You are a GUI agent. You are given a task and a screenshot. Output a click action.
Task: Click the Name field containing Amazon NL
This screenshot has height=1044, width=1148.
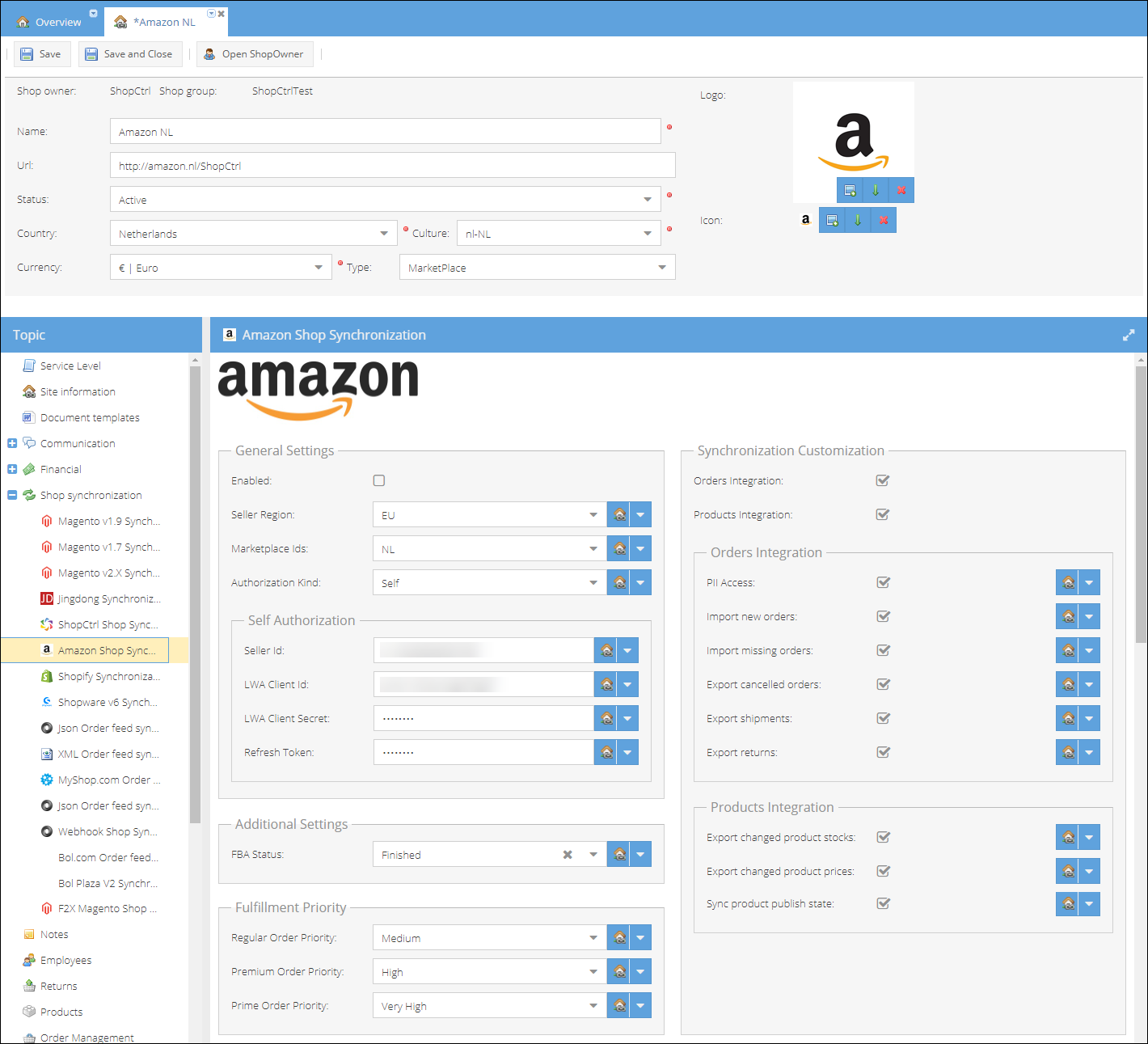[x=386, y=131]
